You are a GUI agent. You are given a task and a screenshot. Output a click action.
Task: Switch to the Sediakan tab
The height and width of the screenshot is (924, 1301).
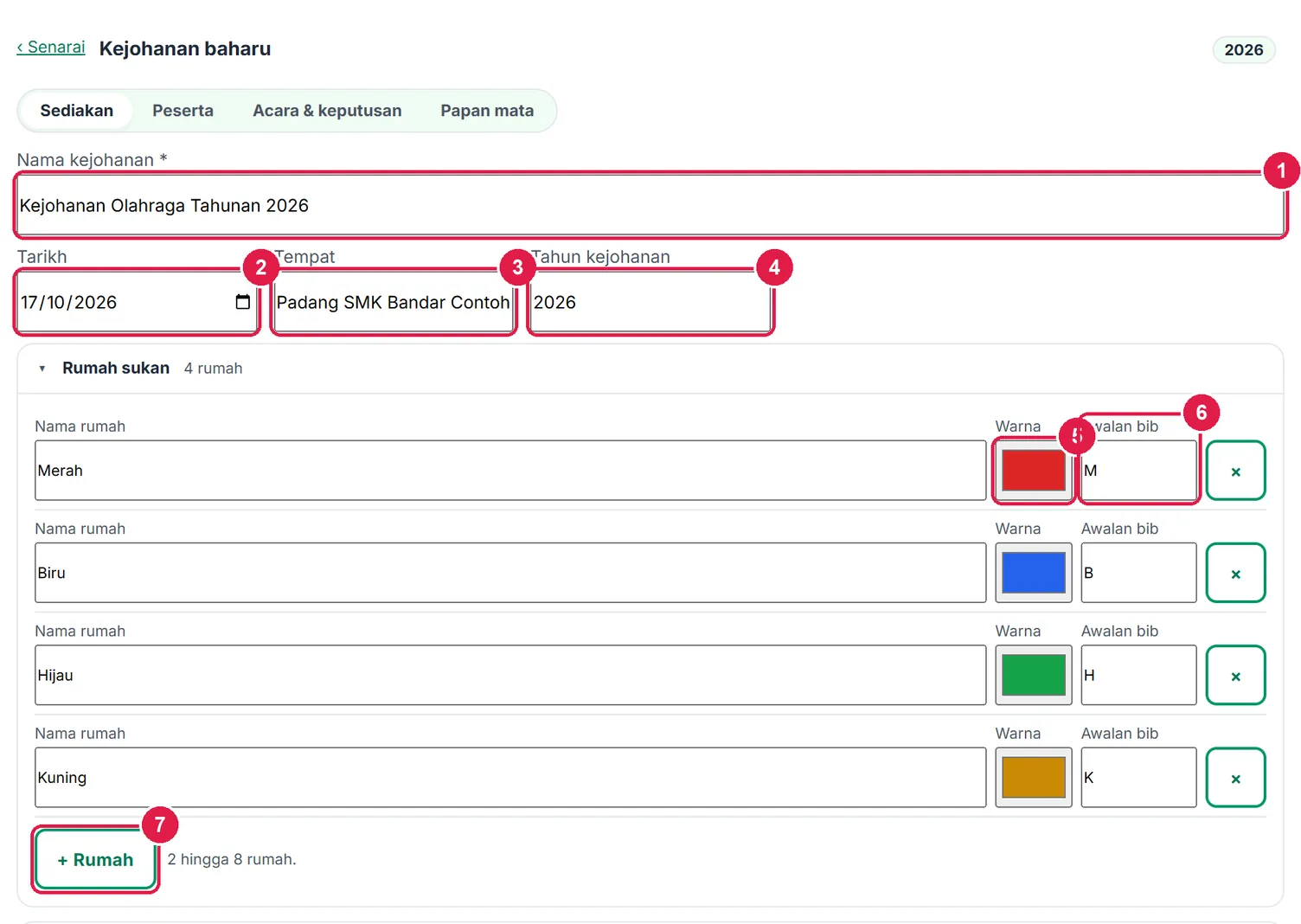(77, 111)
